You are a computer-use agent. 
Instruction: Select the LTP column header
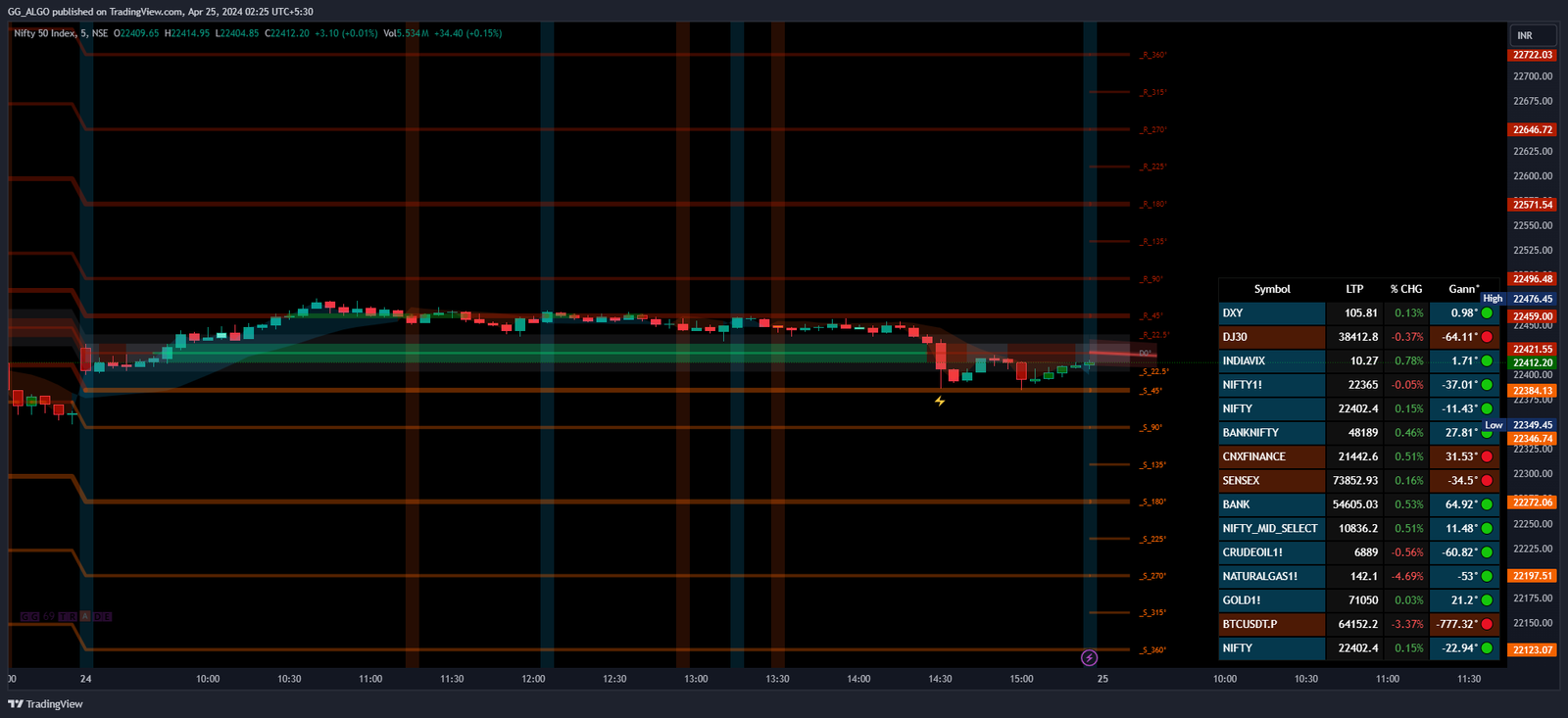(1354, 289)
